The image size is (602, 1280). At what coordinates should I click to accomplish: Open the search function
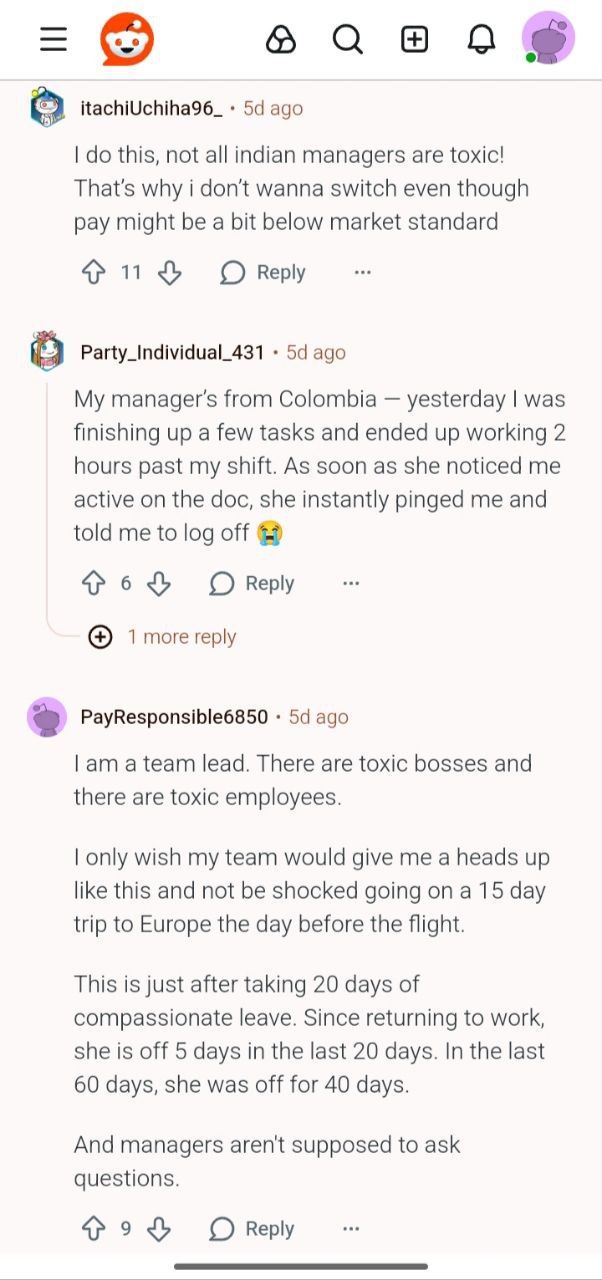click(x=347, y=38)
